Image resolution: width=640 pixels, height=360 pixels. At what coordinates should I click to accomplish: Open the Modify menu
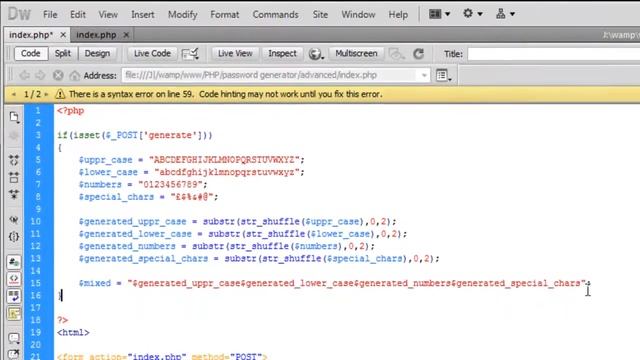click(x=182, y=15)
